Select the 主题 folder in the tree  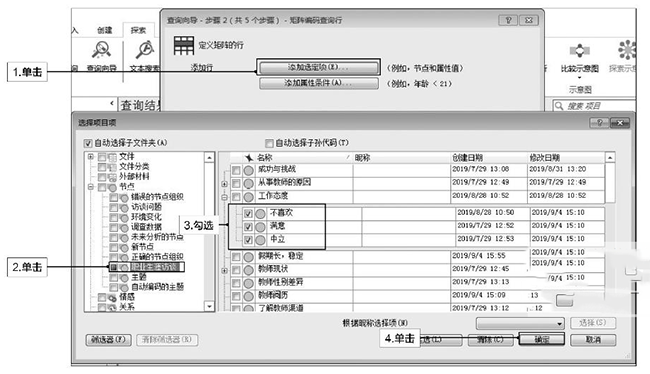138,277
